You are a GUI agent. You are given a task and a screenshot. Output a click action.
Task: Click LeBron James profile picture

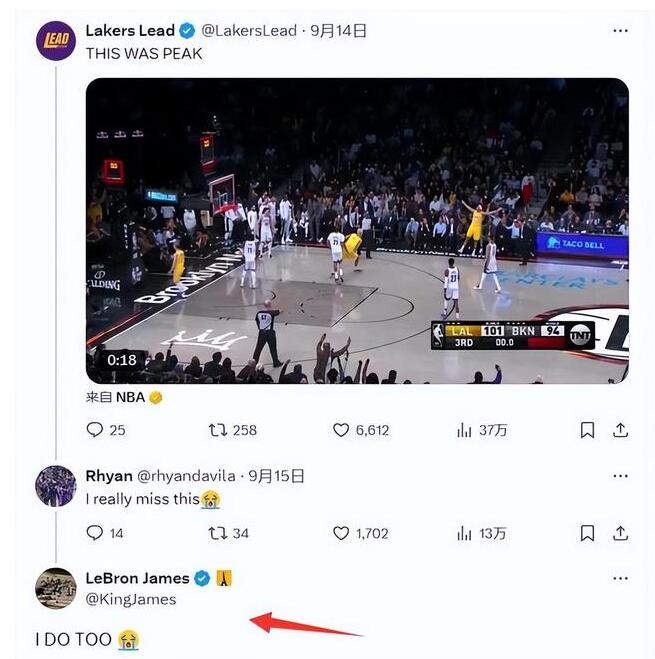click(56, 588)
